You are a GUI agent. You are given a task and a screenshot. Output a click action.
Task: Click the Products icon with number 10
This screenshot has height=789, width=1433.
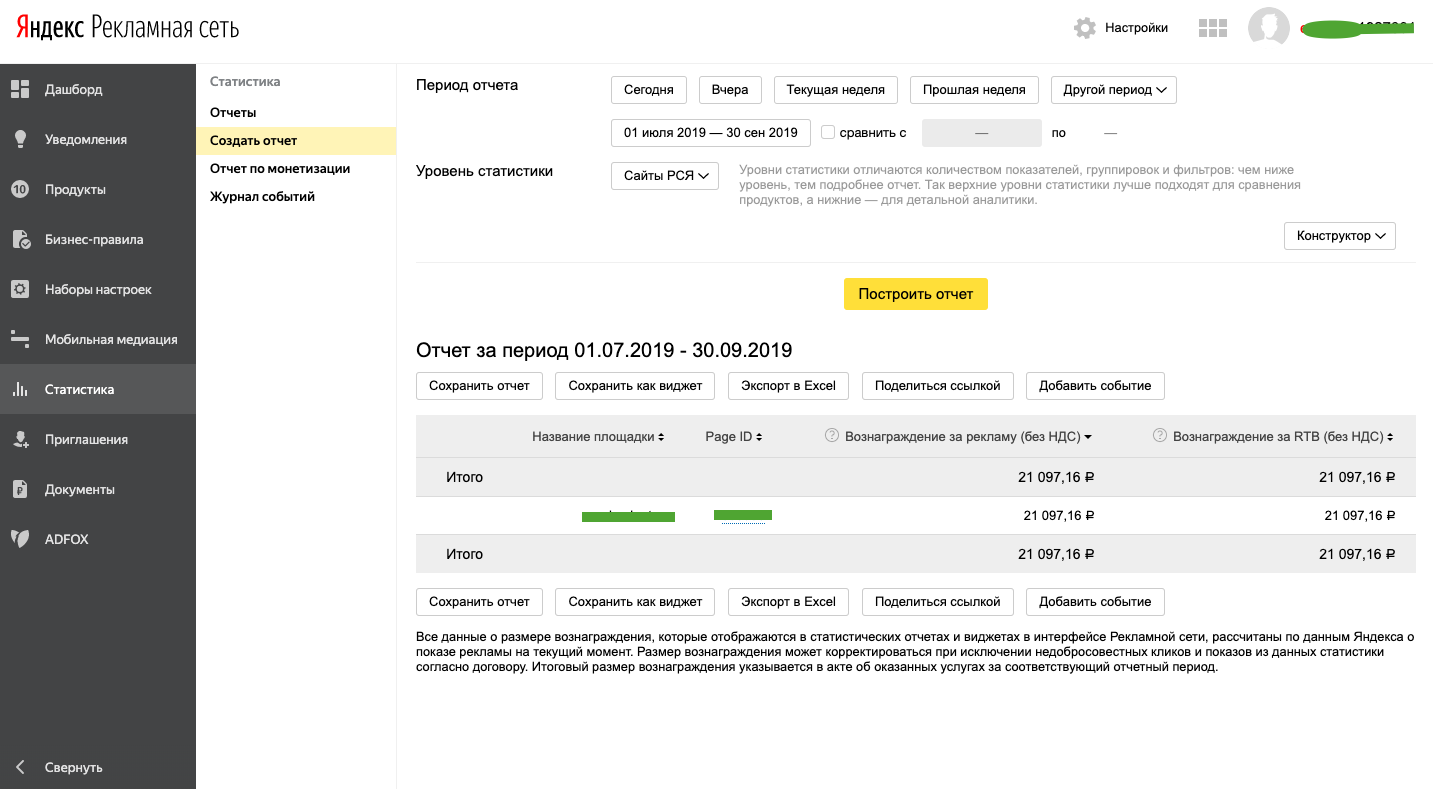coord(20,189)
